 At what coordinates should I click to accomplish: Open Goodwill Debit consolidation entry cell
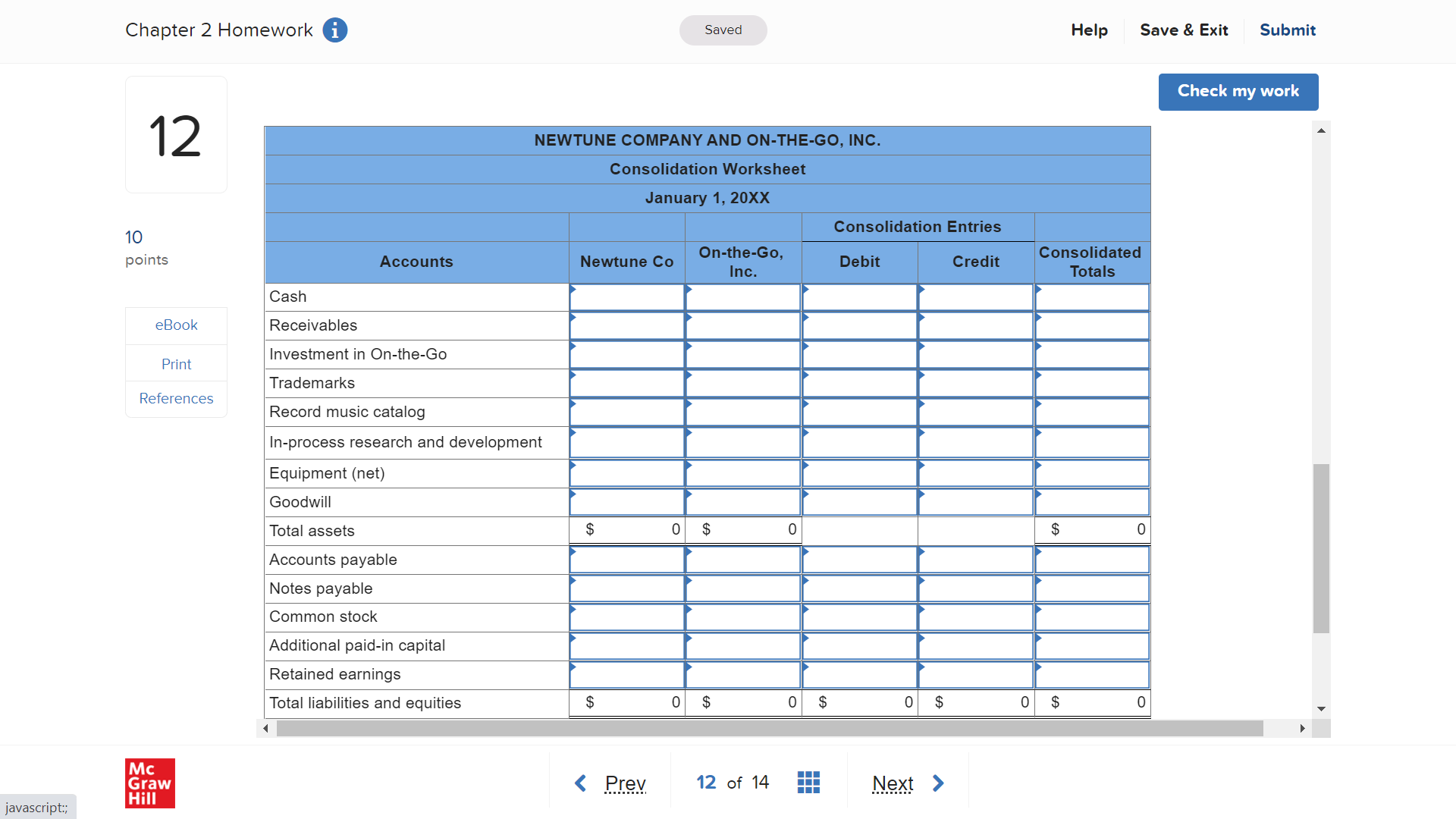tap(859, 502)
